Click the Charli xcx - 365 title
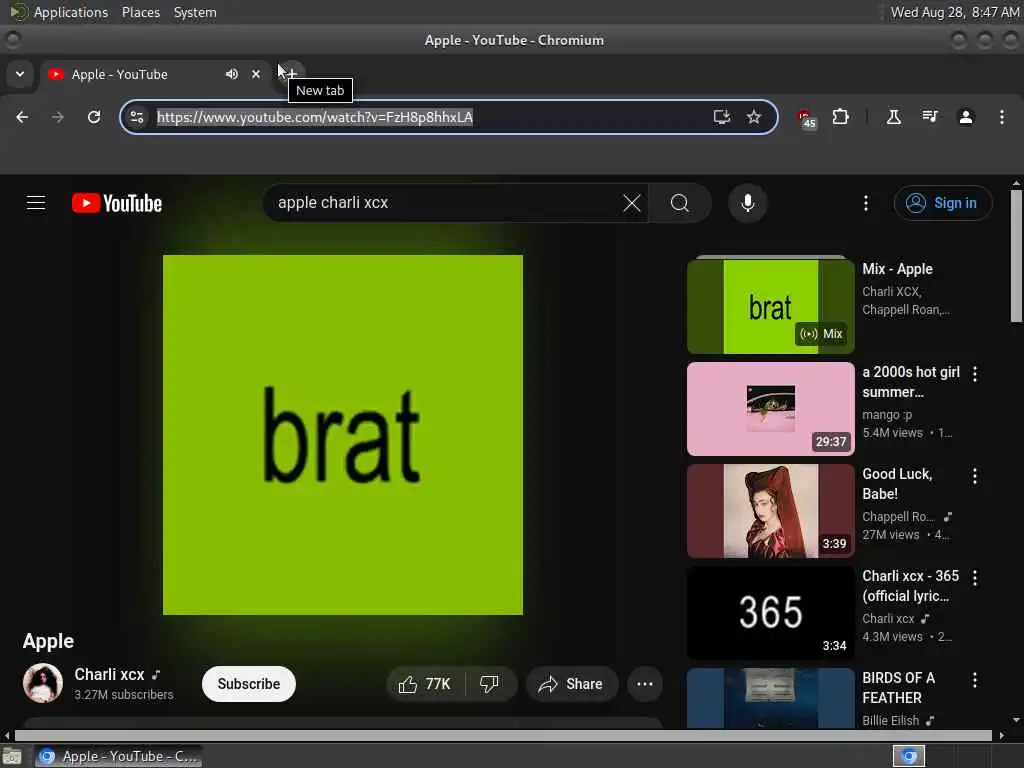Image resolution: width=1024 pixels, height=768 pixels. [910, 586]
